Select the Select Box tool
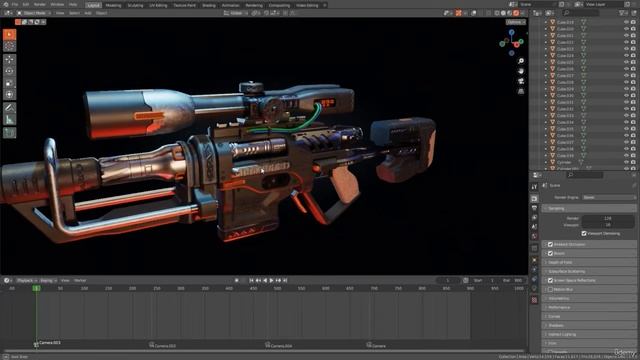This screenshot has width=640, height=360. pyautogui.click(x=9, y=34)
